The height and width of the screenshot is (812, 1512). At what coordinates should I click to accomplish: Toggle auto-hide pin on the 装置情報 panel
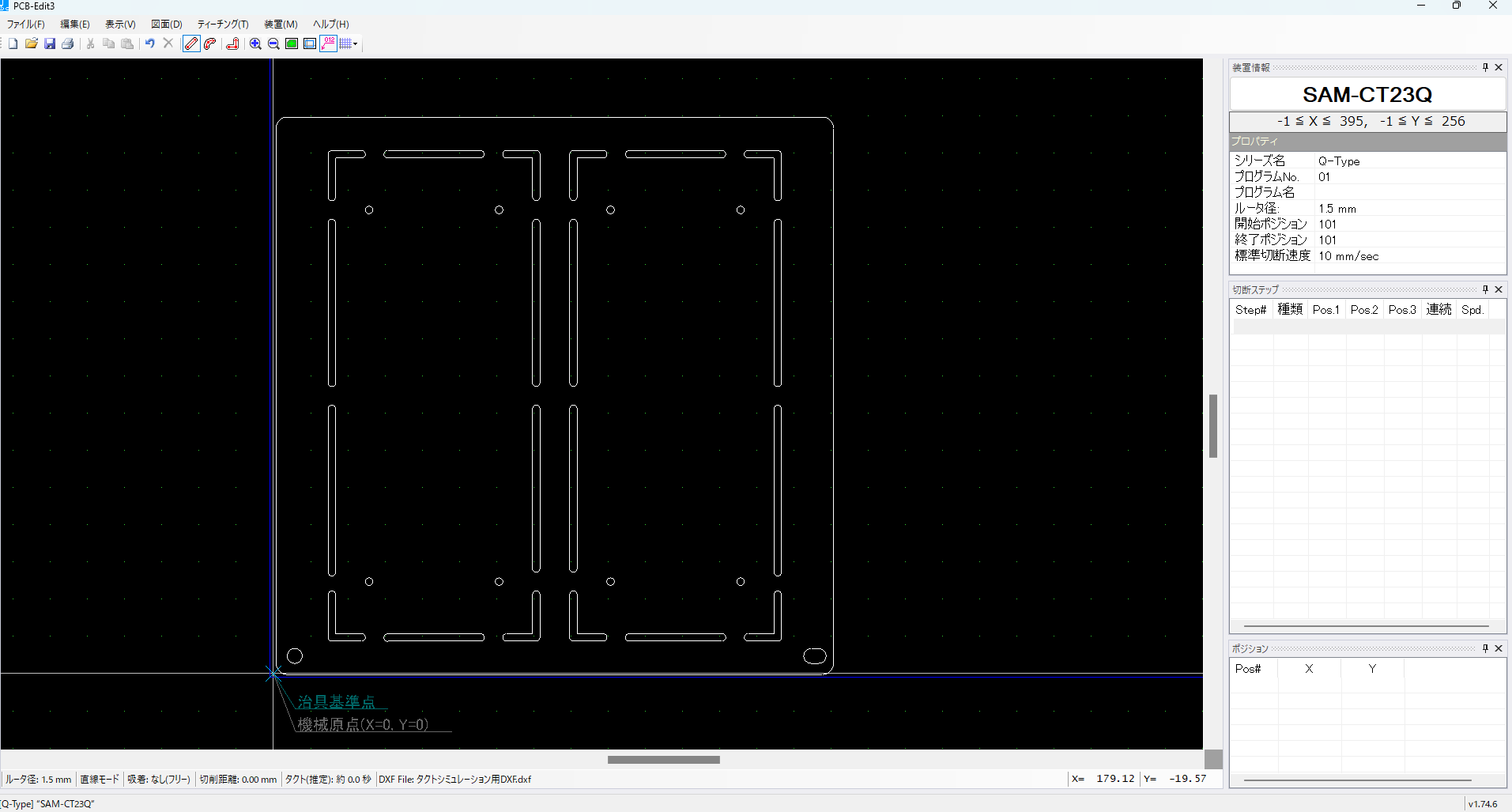point(1484,67)
